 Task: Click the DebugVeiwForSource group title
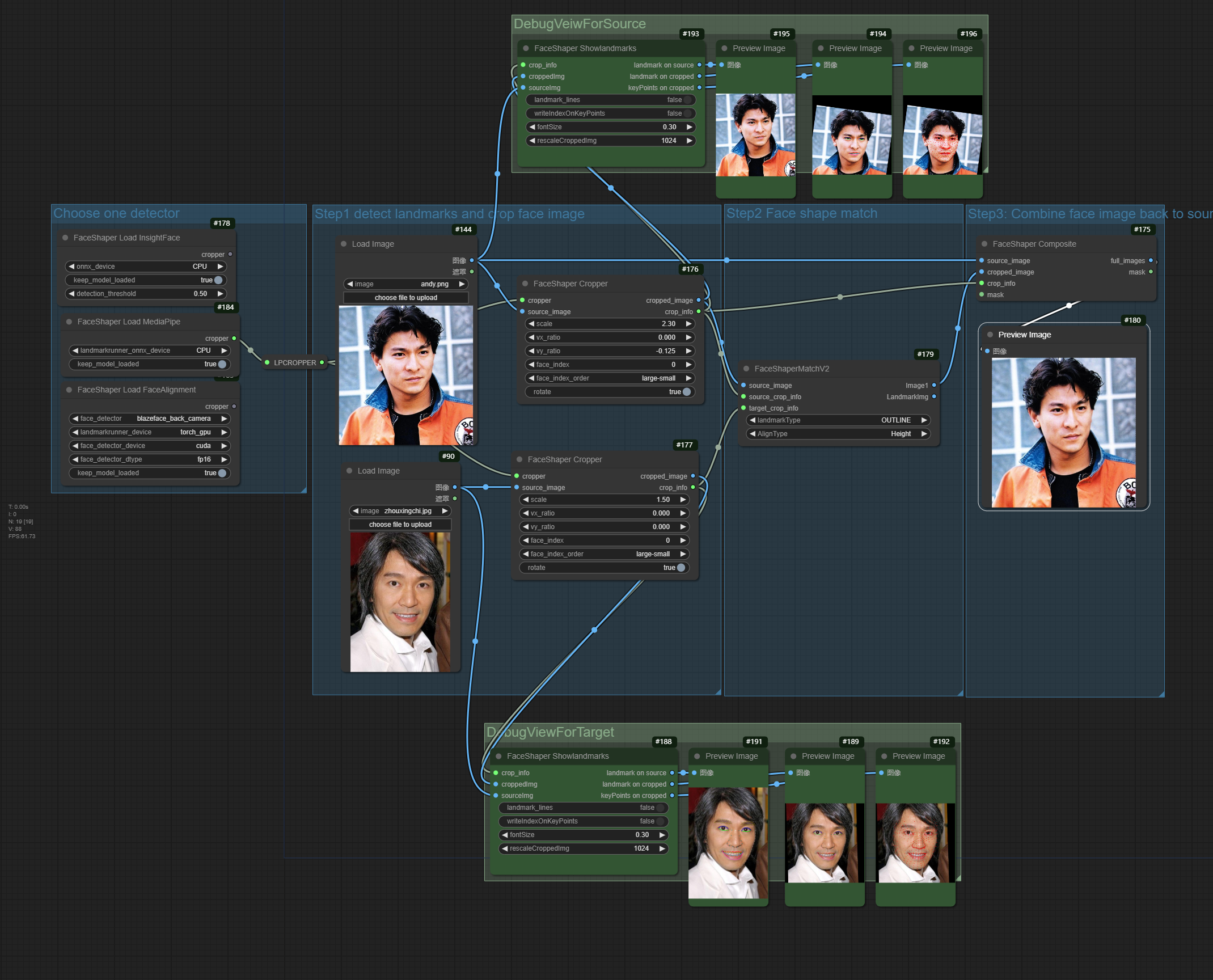[x=580, y=24]
